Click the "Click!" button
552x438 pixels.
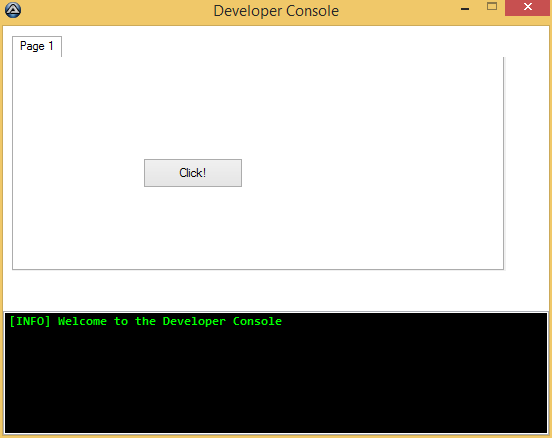pos(193,173)
